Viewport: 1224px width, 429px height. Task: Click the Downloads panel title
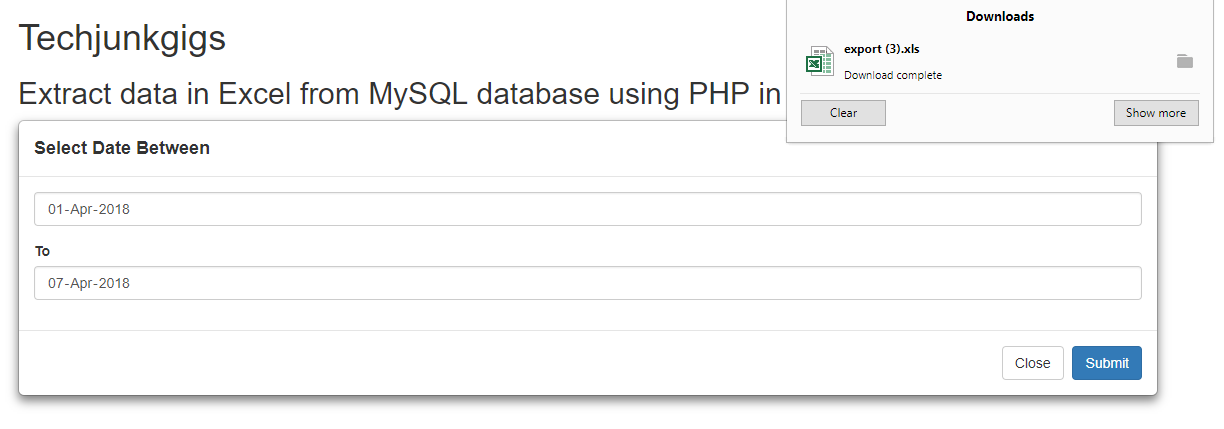(1000, 16)
